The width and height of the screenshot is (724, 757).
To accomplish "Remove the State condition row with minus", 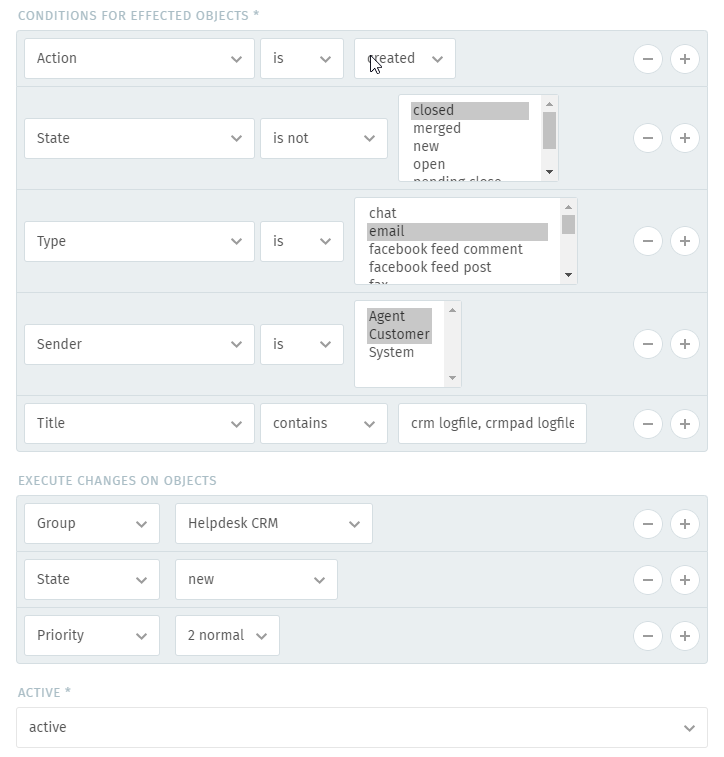I will pos(648,138).
